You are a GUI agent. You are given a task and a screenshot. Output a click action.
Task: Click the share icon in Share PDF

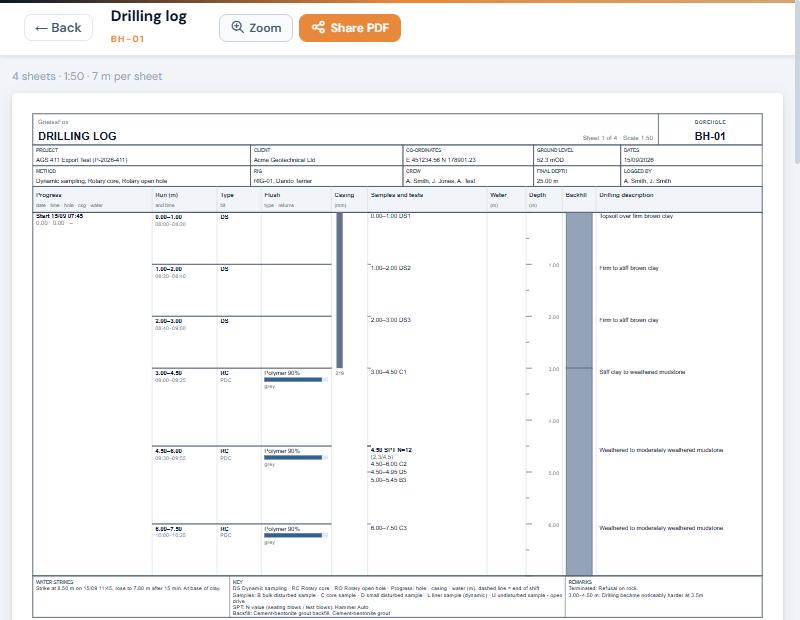click(318, 27)
